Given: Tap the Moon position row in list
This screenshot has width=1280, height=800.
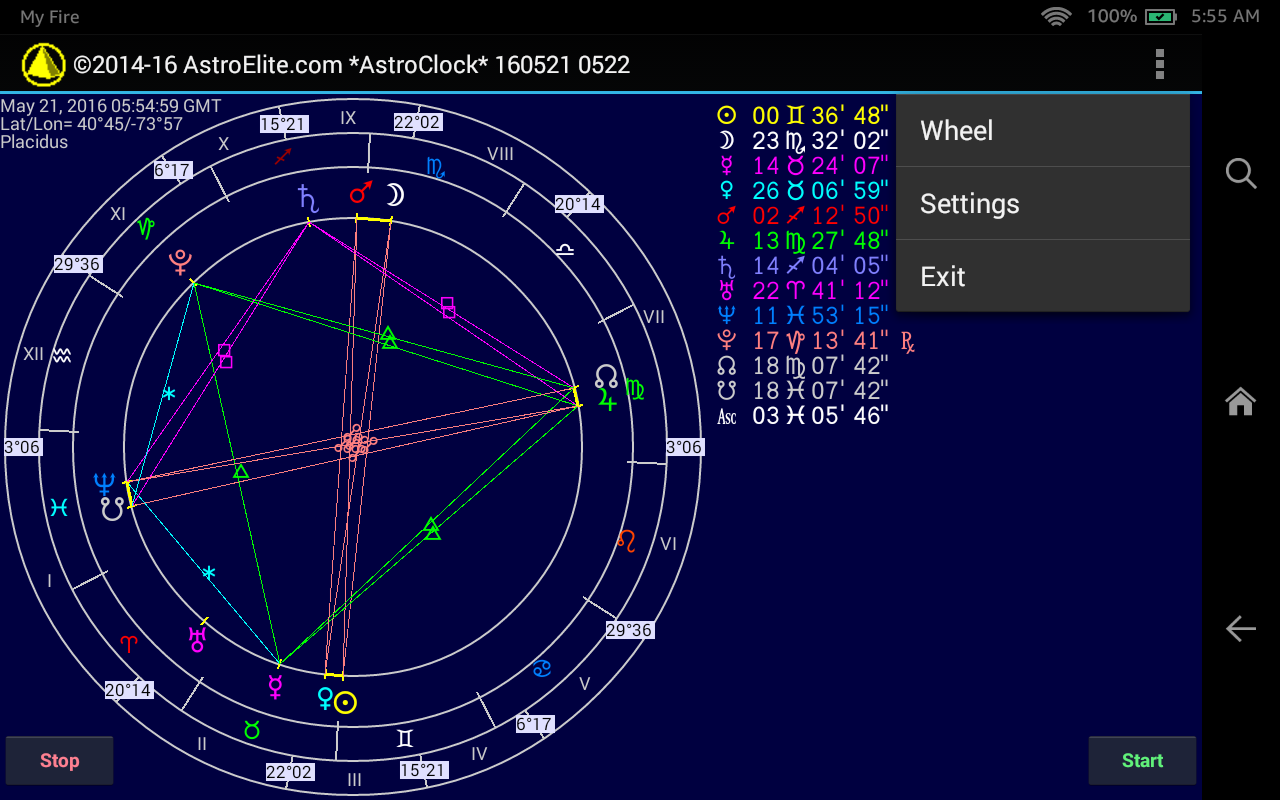Looking at the screenshot, I should click(x=802, y=141).
